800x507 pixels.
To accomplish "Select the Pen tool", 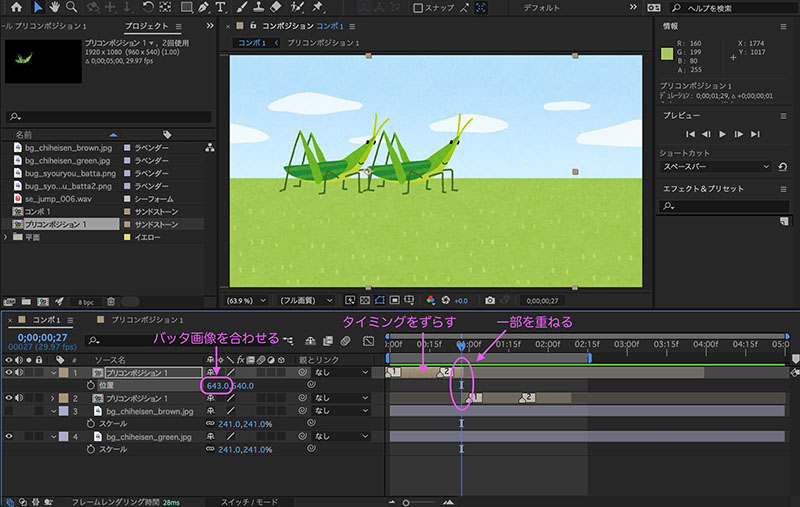I will pyautogui.click(x=203, y=7).
